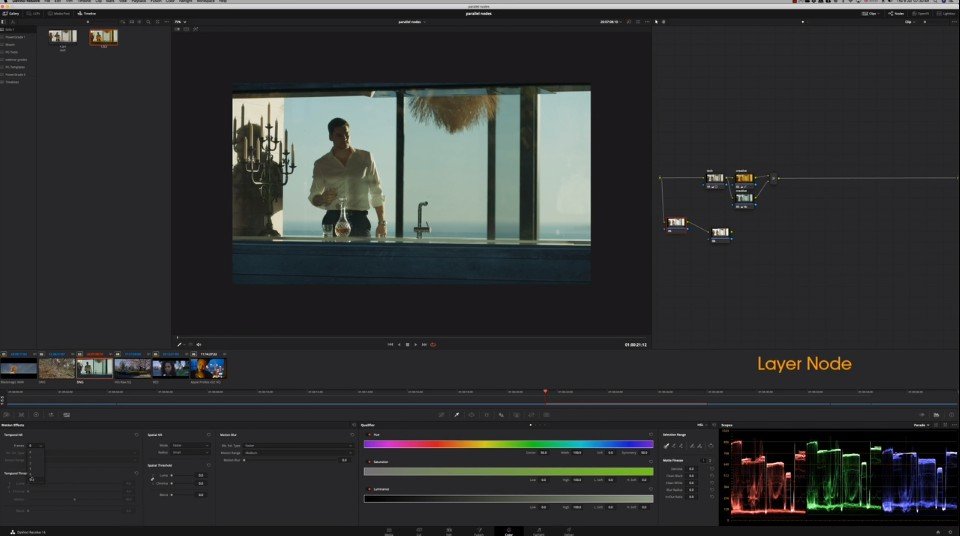Open the HSL qualifier mode dropdown
The height and width of the screenshot is (536, 960).
[x=700, y=425]
